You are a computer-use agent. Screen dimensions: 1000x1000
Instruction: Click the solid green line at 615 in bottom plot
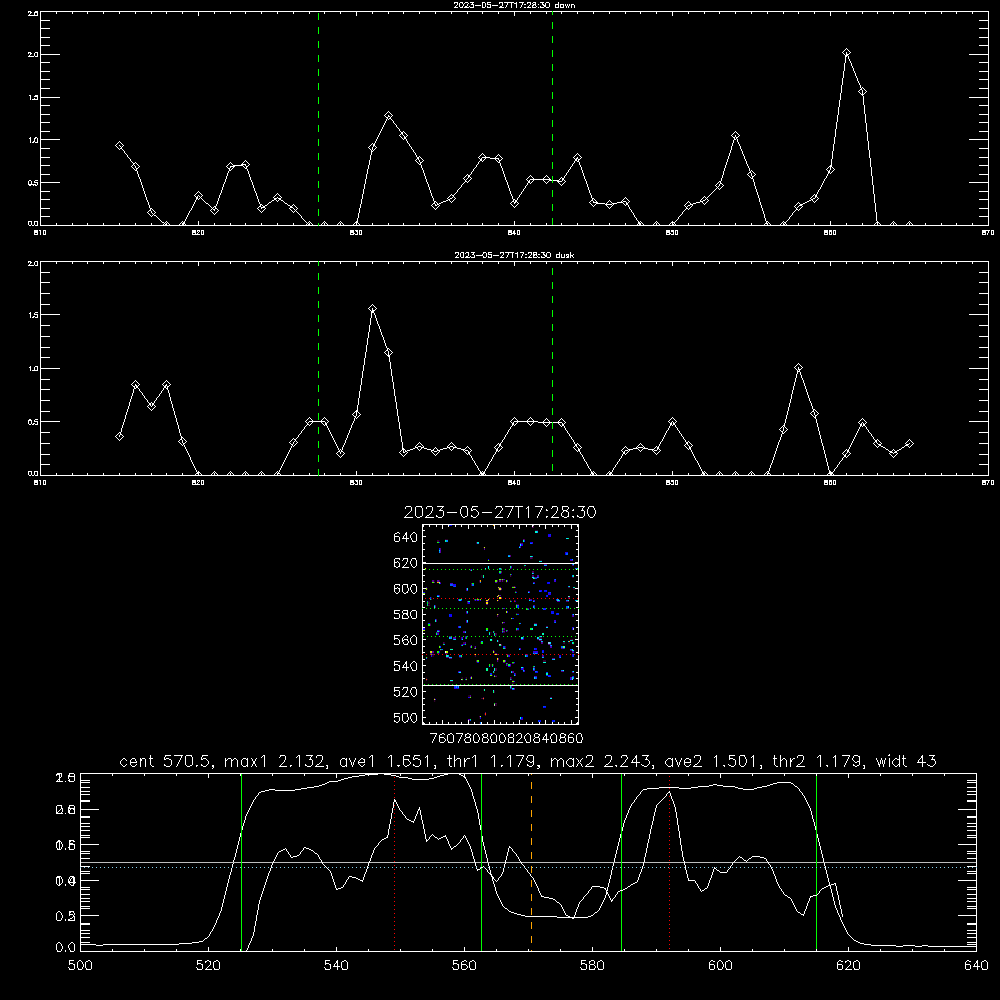point(816,861)
